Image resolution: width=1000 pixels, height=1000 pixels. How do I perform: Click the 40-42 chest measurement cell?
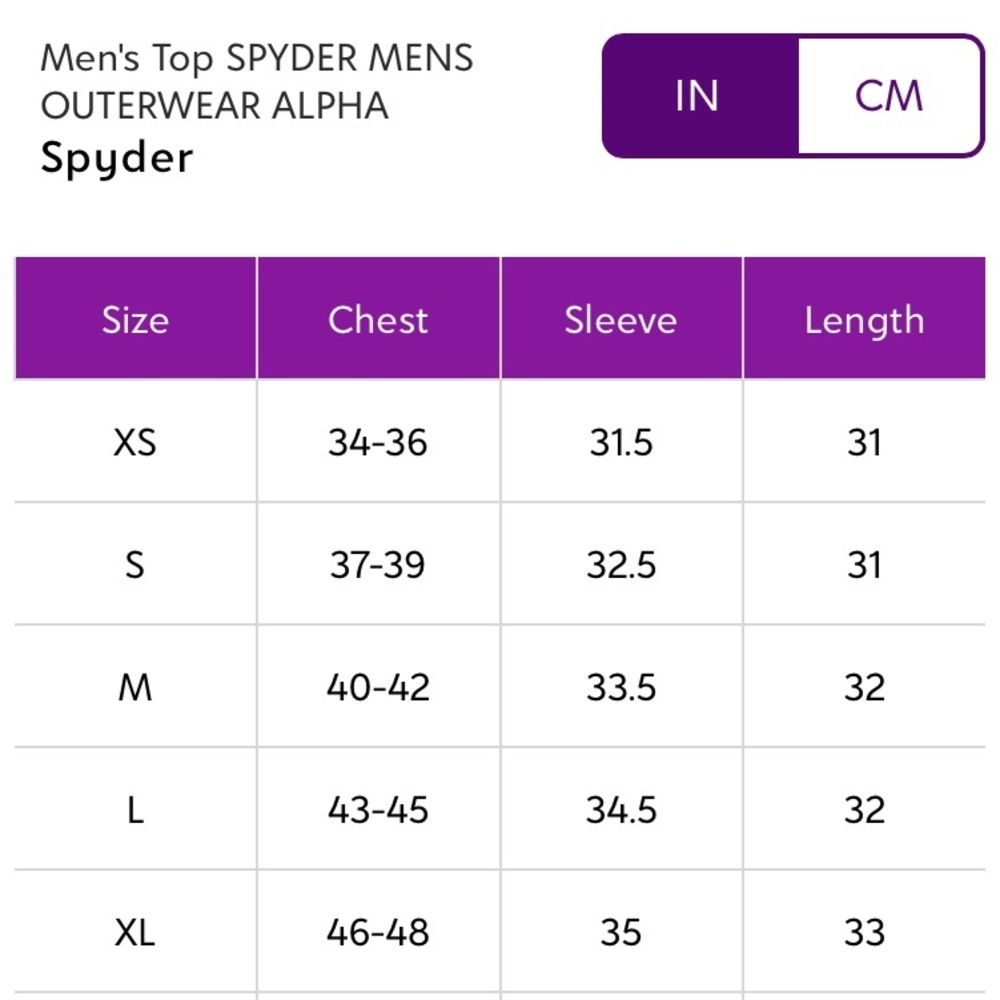pyautogui.click(x=378, y=688)
